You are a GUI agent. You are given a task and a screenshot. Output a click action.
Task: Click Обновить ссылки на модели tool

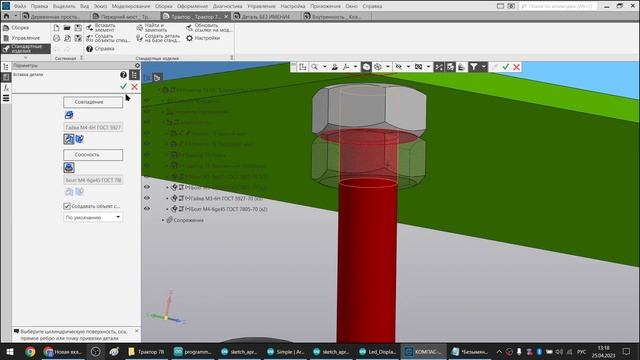point(209,28)
